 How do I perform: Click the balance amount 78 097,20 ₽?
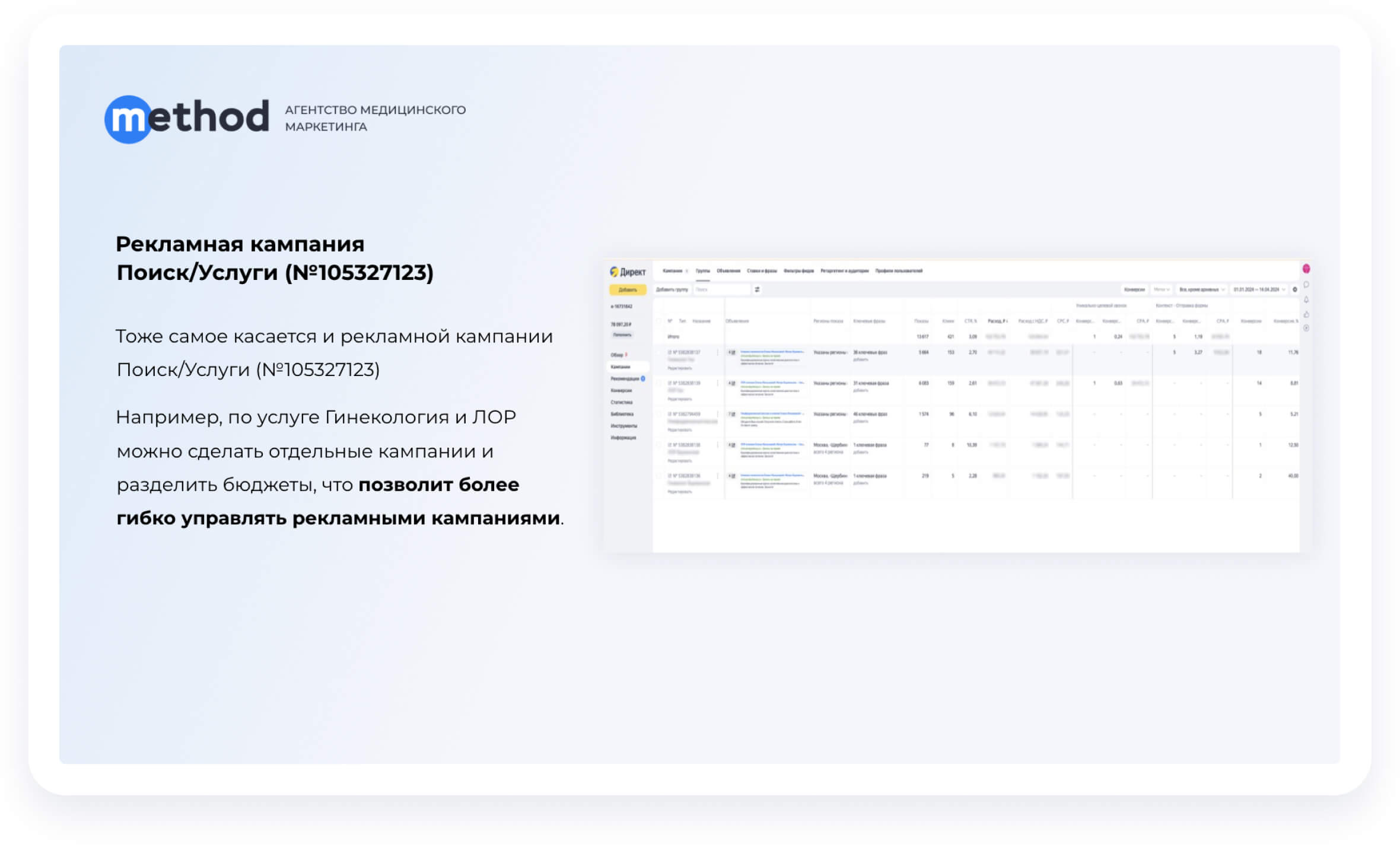pos(621,324)
